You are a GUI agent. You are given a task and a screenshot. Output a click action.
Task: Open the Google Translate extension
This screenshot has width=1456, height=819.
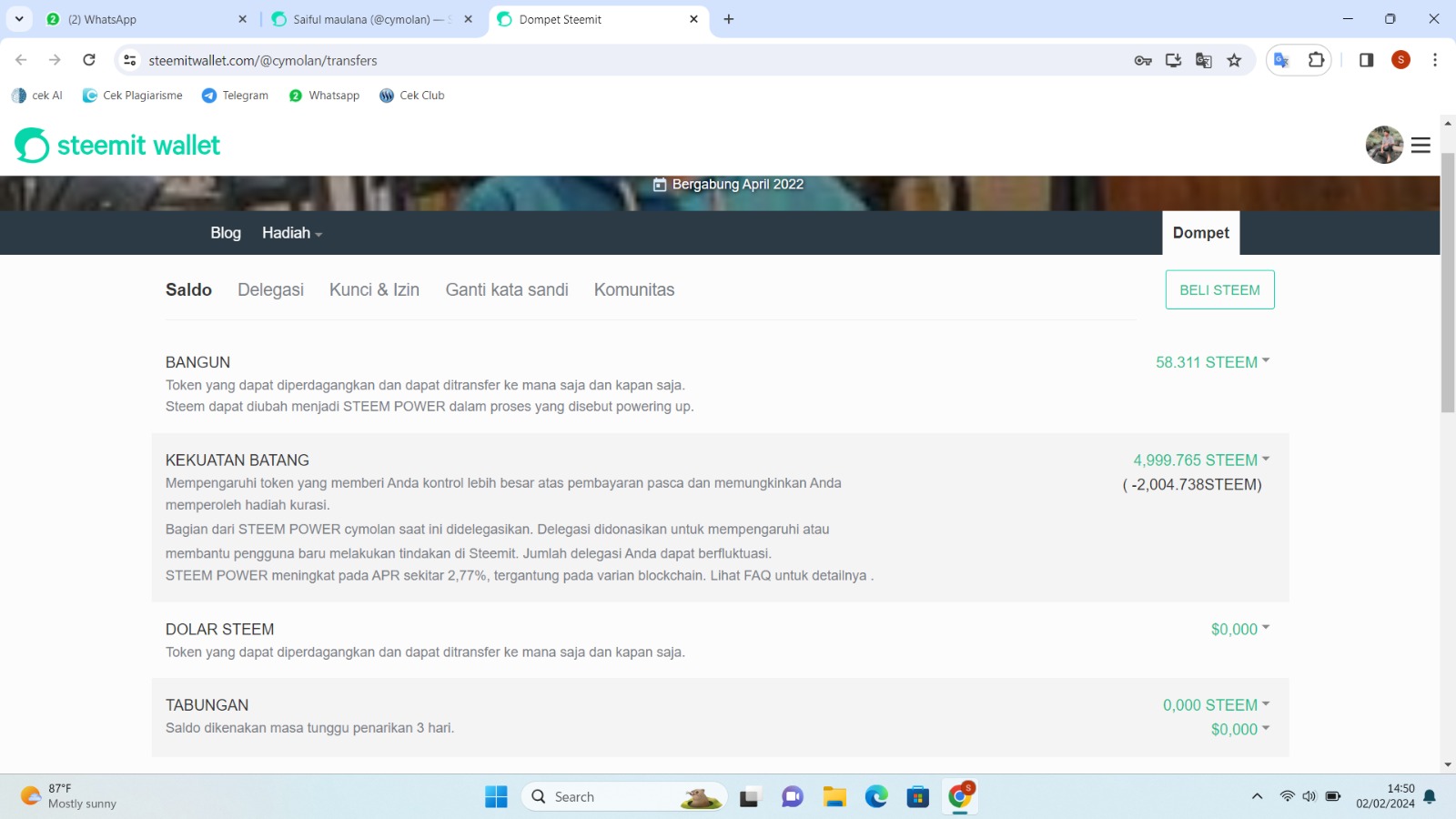(1281, 60)
